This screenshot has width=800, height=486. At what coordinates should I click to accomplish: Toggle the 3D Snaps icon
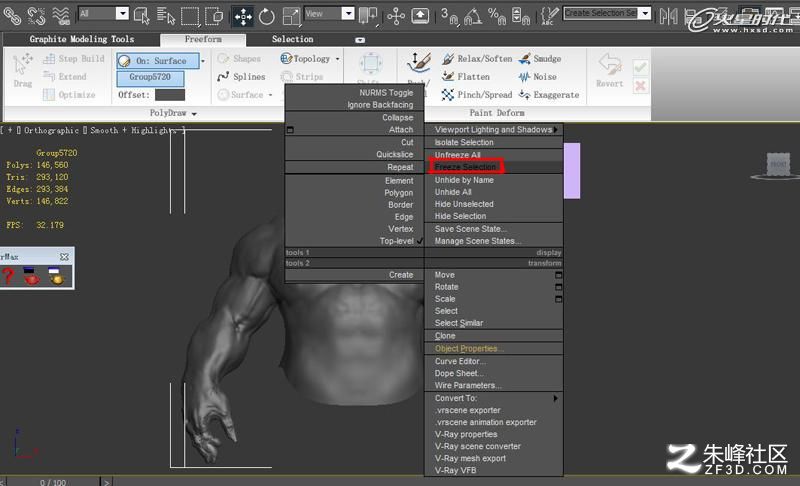pos(449,16)
